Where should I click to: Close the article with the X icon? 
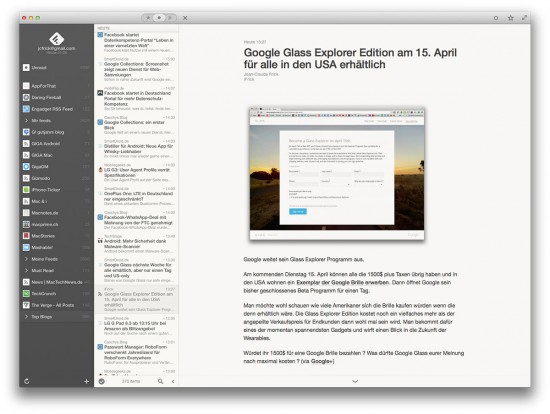click(x=185, y=18)
